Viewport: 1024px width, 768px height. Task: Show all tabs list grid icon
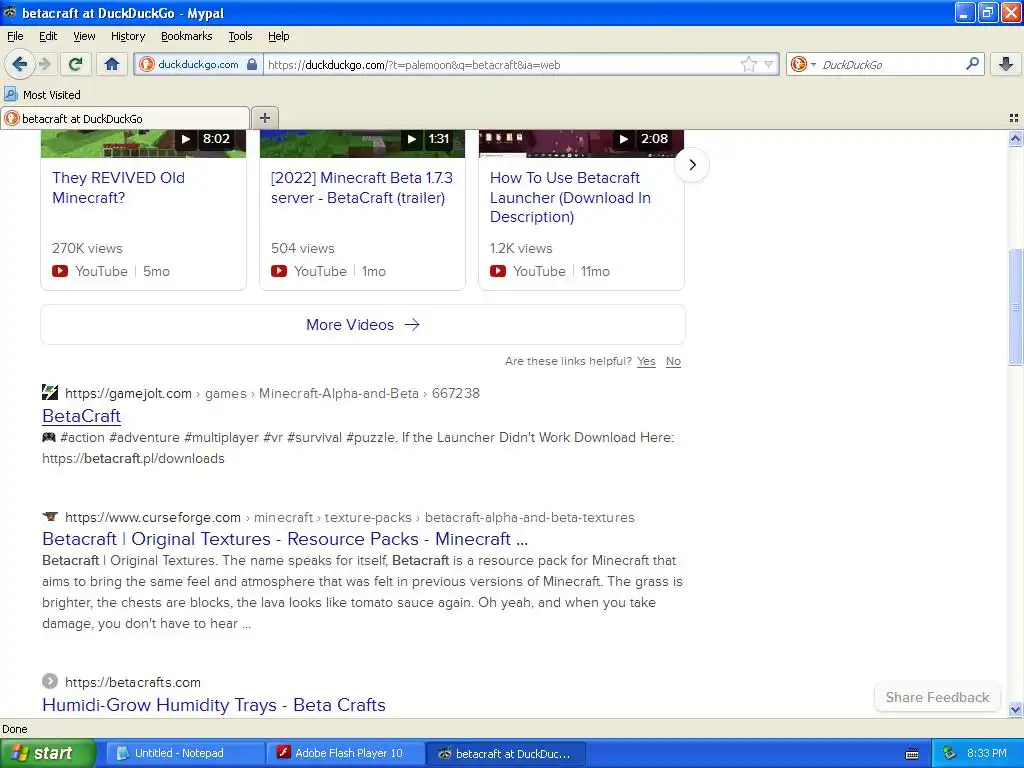click(1014, 118)
